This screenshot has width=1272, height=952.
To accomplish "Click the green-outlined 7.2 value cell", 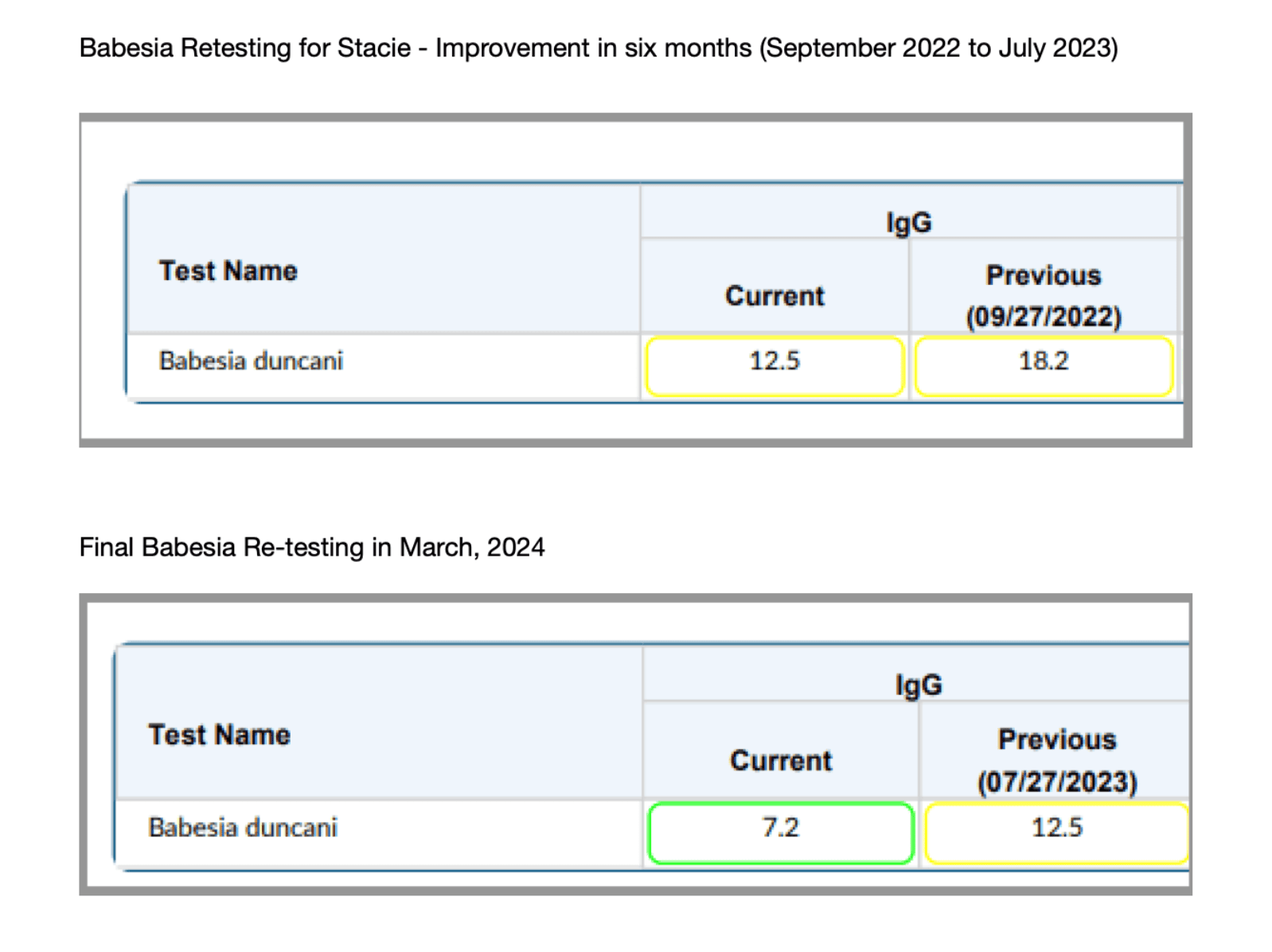I will 780,832.
